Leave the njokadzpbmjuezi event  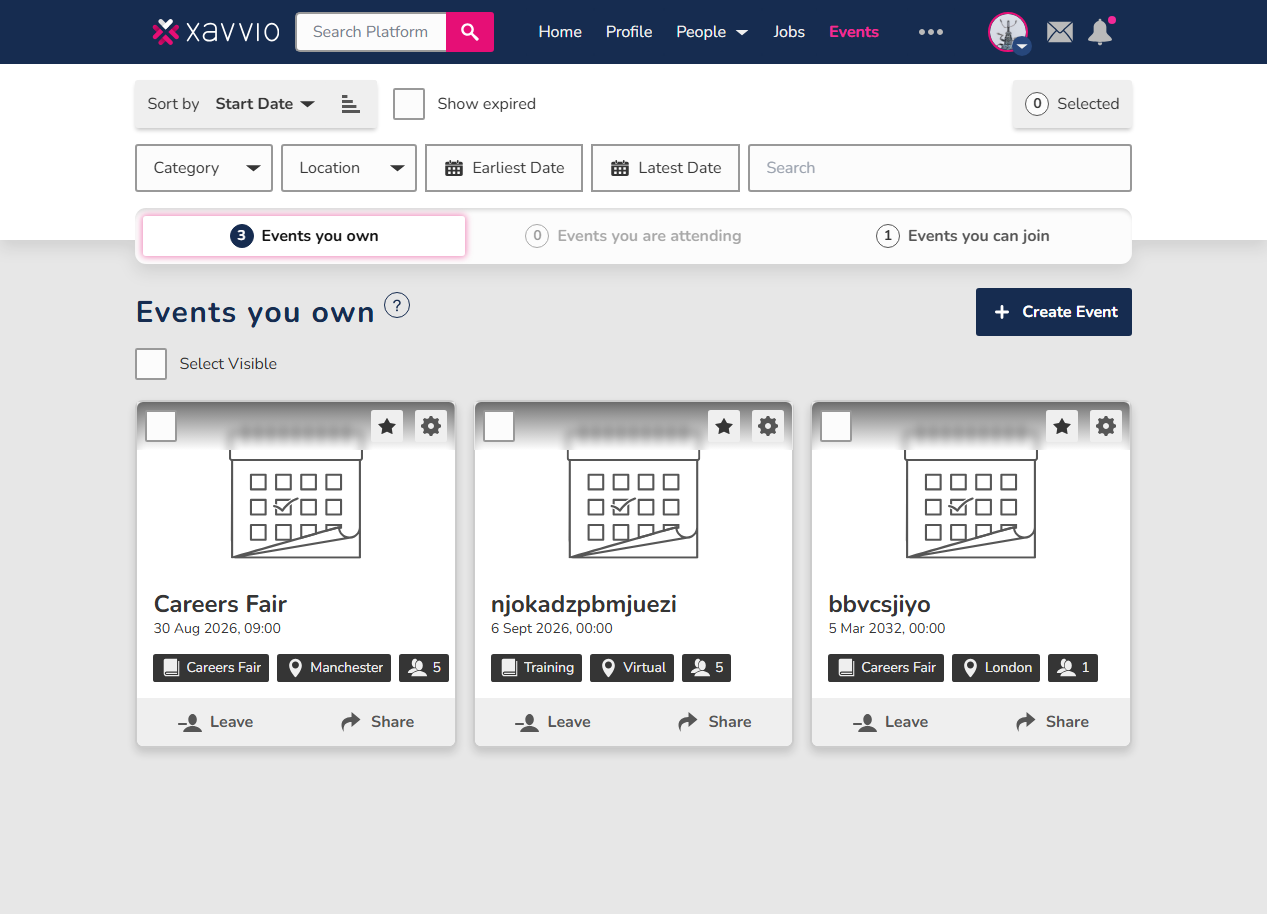point(554,722)
